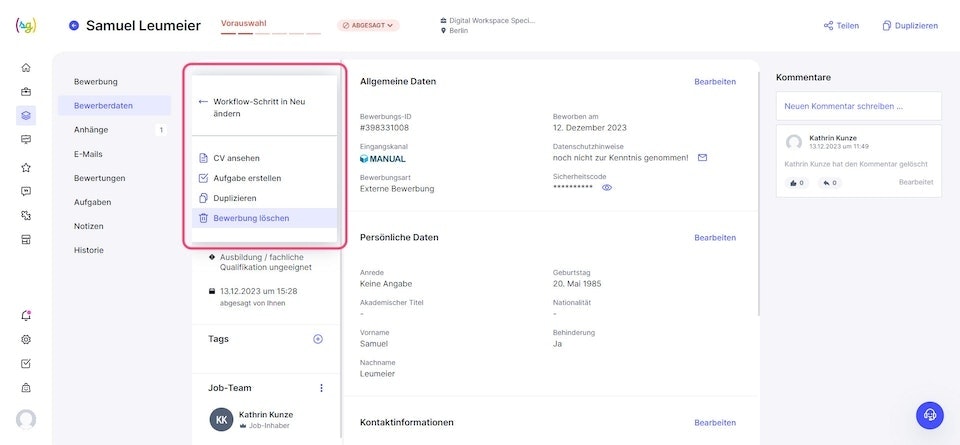Open the support headset chat button
This screenshot has width=960, height=445.
pyautogui.click(x=930, y=415)
